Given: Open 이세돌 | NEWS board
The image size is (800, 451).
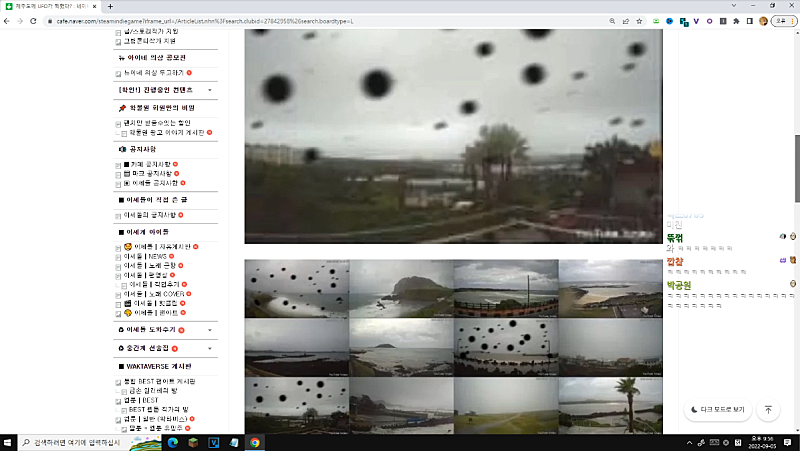Looking at the screenshot, I should pos(145,256).
